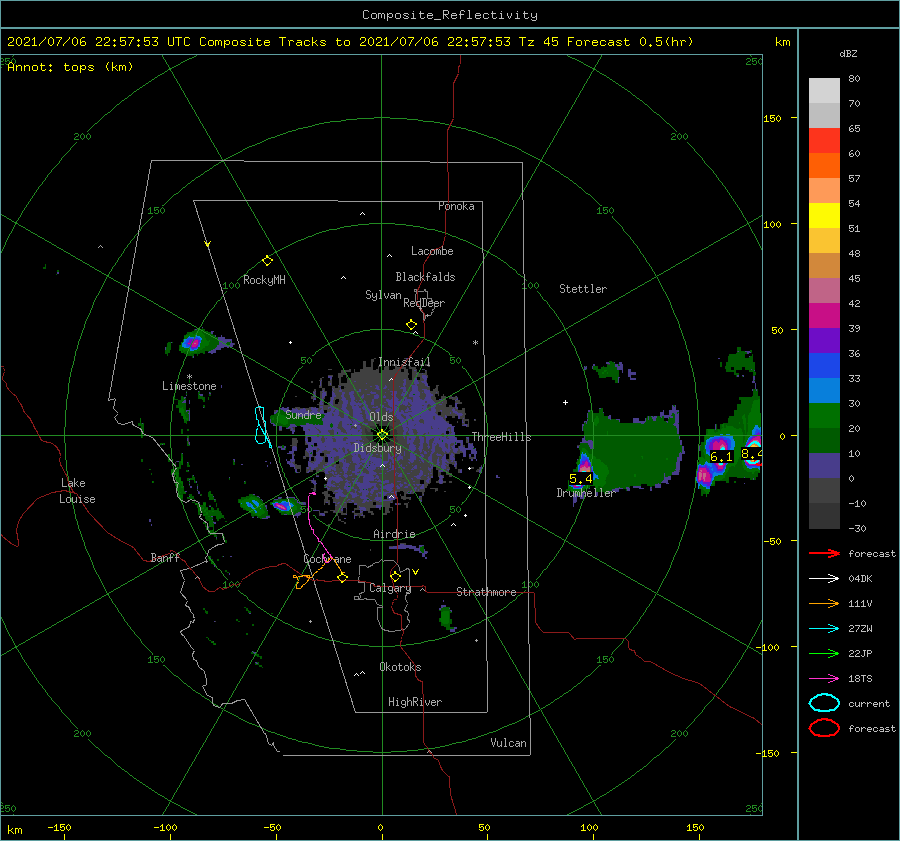This screenshot has height=841, width=900.
Task: Click the Olds city label
Action: pos(381,417)
